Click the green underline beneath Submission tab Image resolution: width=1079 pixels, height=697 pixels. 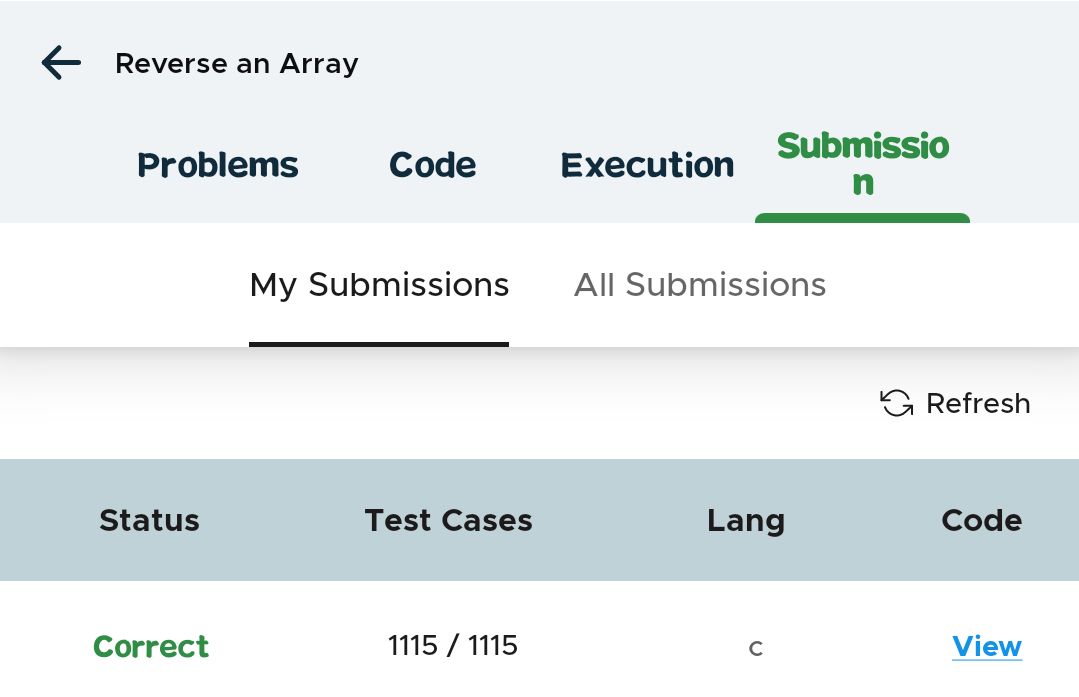(x=862, y=218)
